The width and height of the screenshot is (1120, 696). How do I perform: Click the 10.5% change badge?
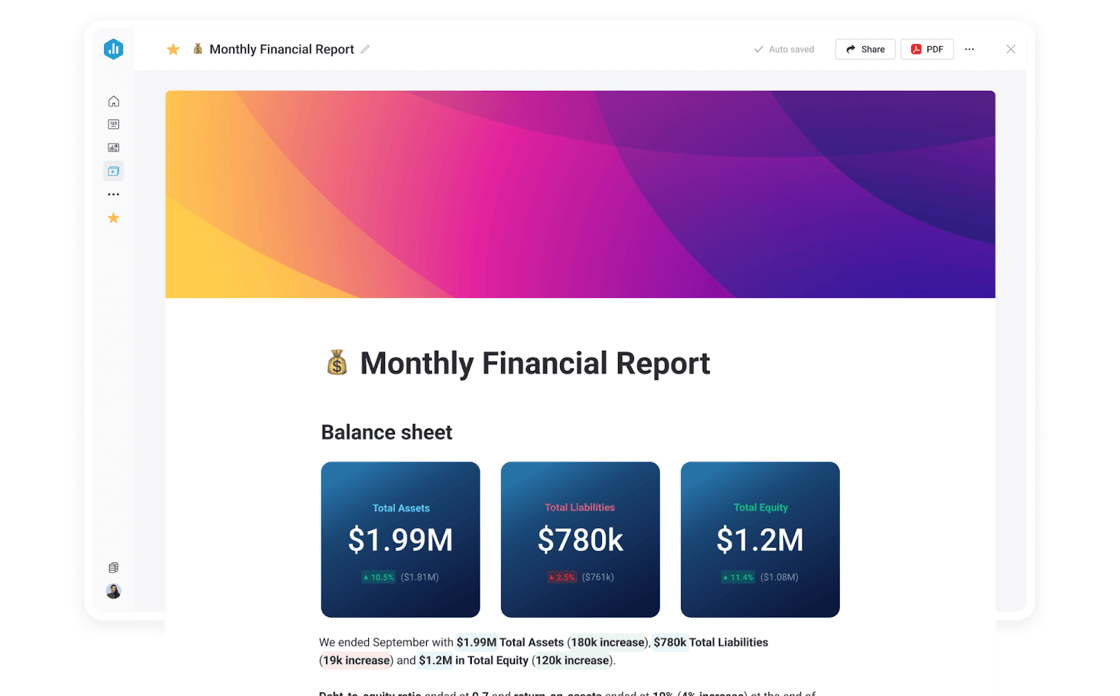pyautogui.click(x=379, y=577)
